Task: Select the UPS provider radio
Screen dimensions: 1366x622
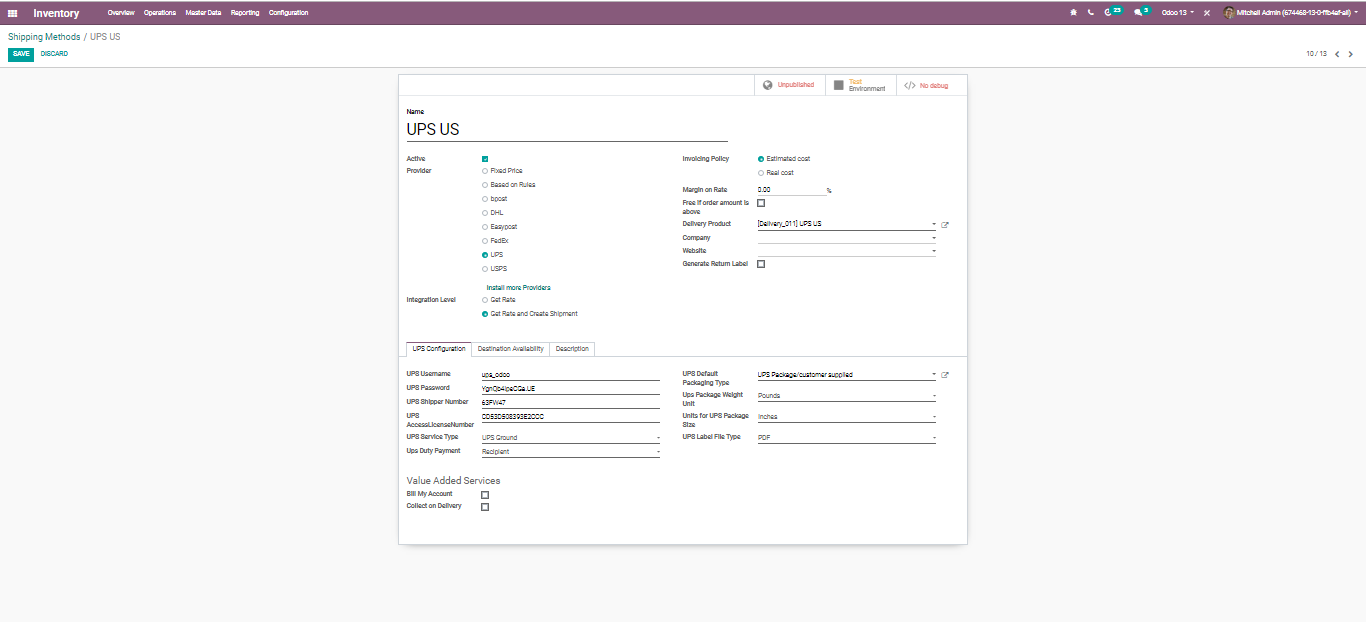Action: pos(485,255)
